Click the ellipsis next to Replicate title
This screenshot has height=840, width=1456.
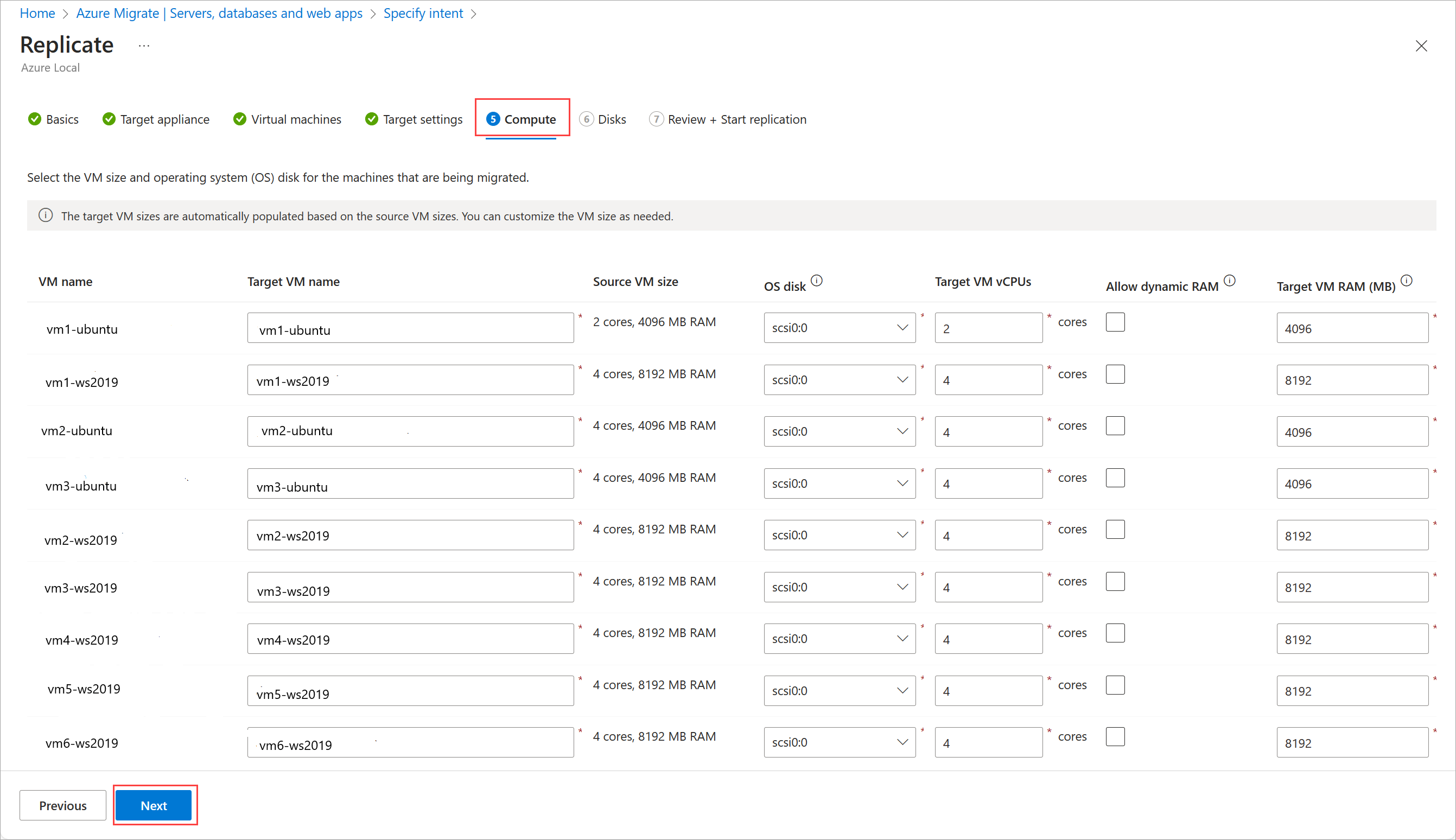pos(144,46)
